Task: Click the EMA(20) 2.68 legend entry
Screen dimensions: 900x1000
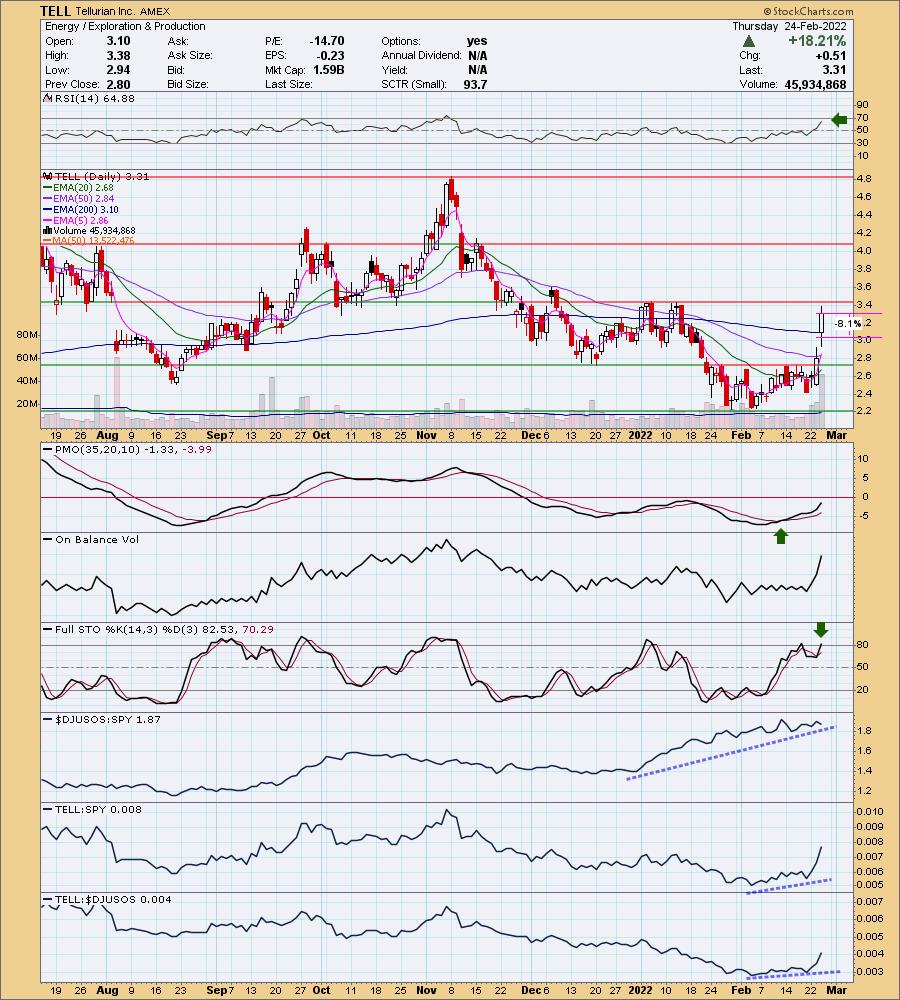Action: pyautogui.click(x=78, y=188)
